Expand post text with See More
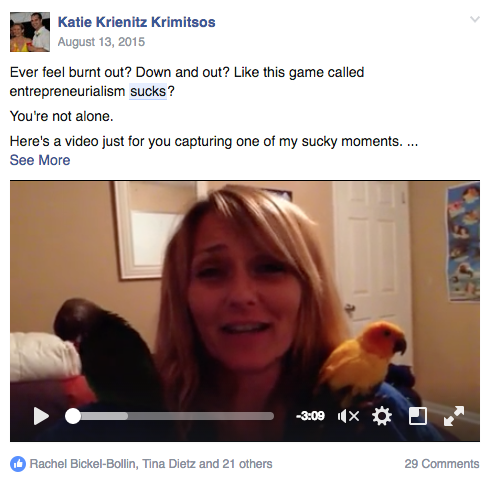The width and height of the screenshot is (489, 479). coord(40,160)
